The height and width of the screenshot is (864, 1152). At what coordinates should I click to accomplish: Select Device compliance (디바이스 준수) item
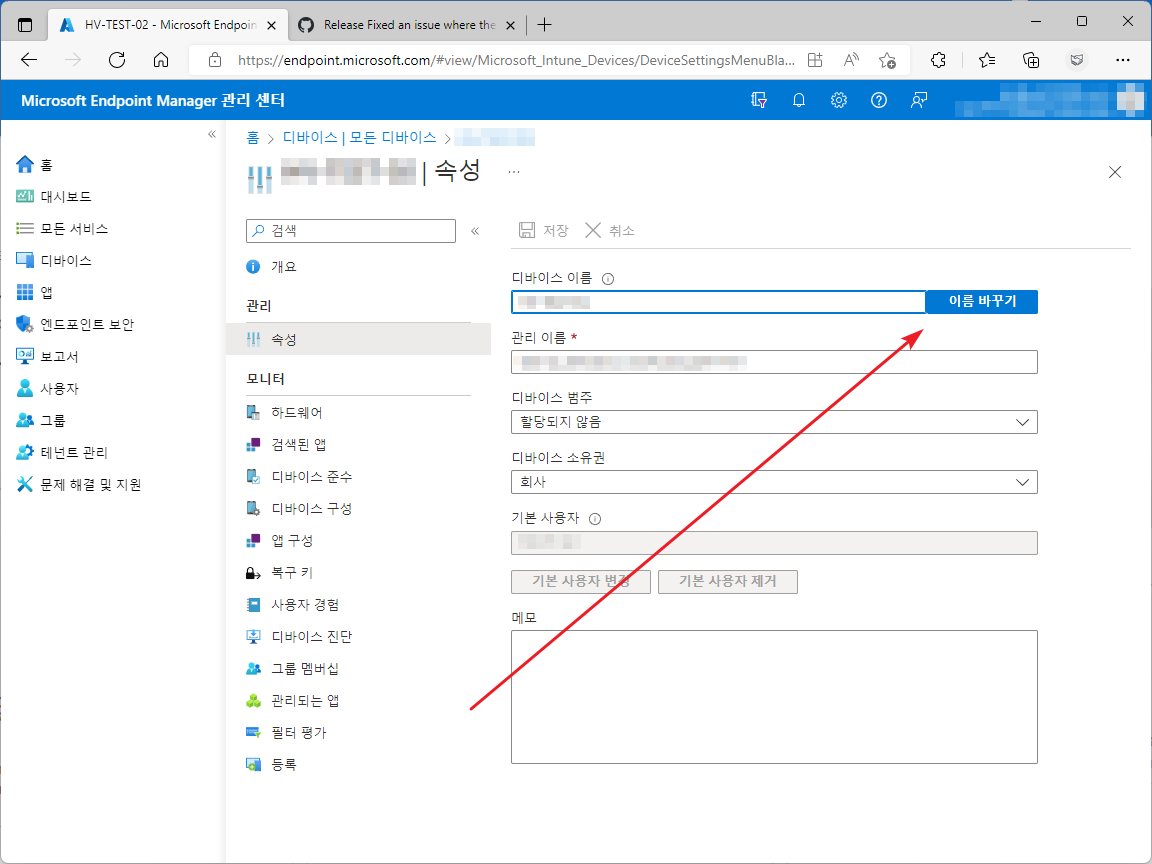tap(299, 477)
